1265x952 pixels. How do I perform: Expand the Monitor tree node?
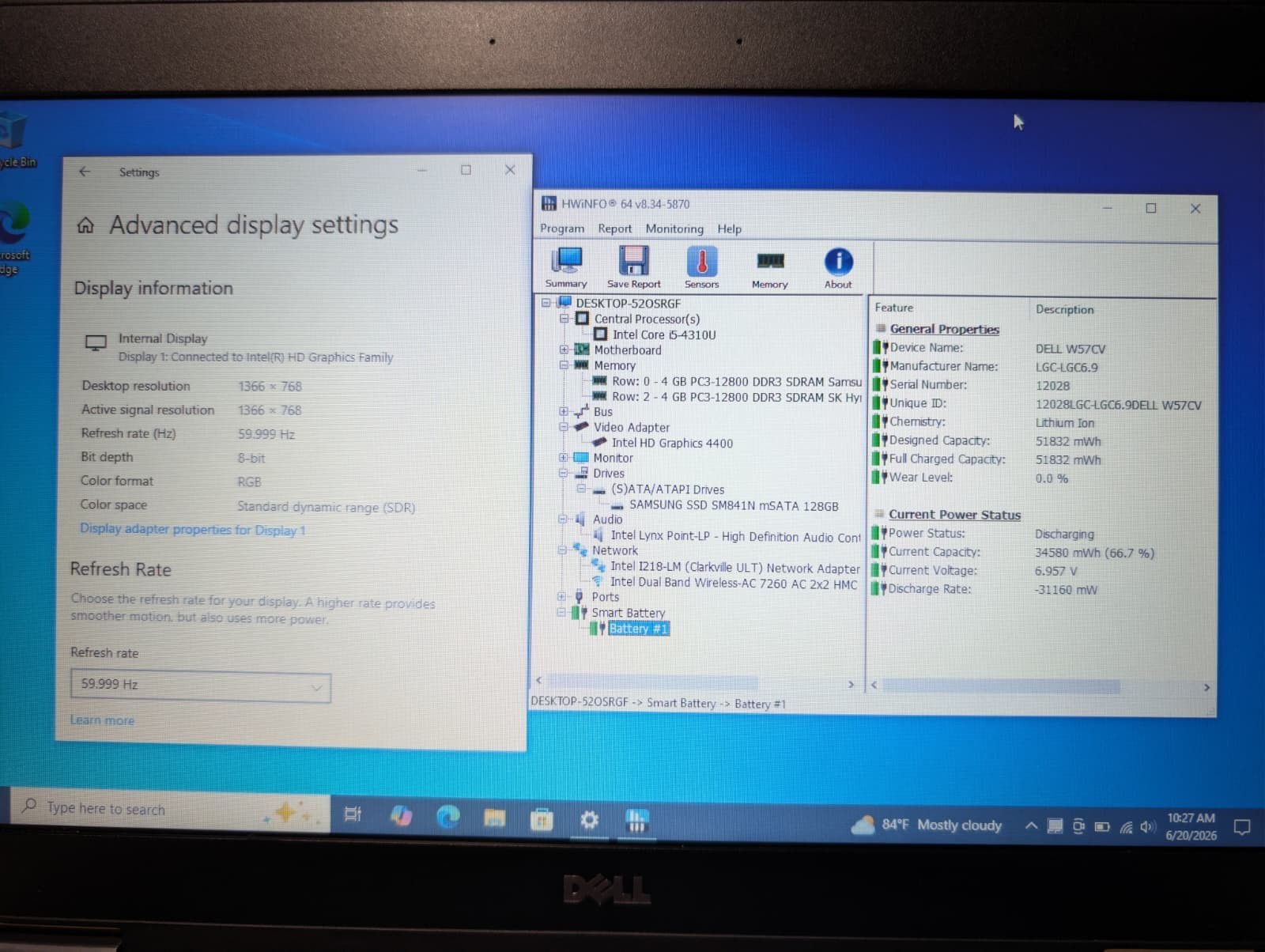[563, 458]
